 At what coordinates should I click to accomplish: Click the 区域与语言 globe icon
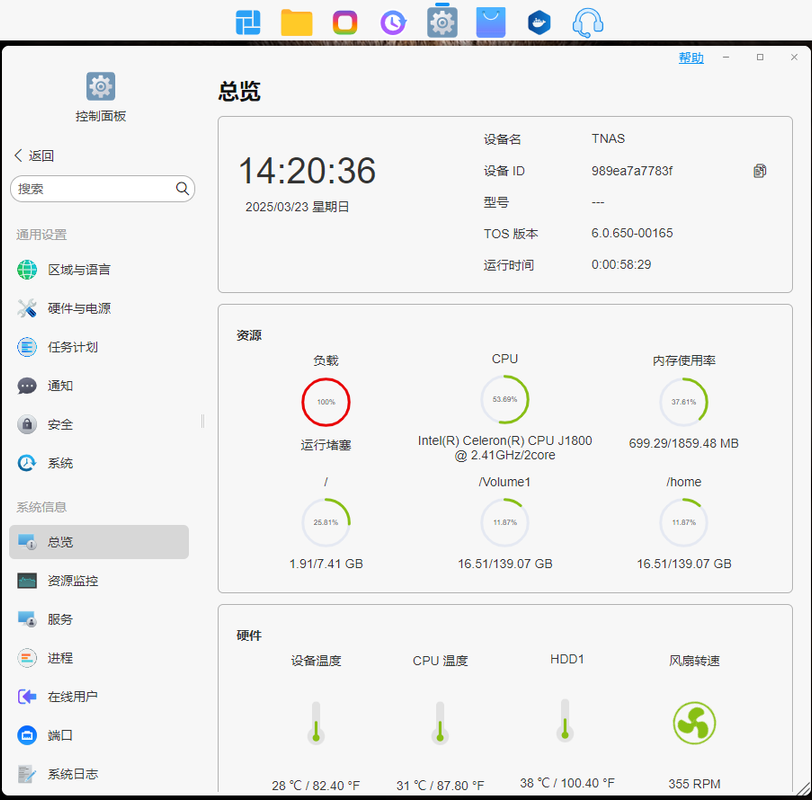(x=27, y=270)
